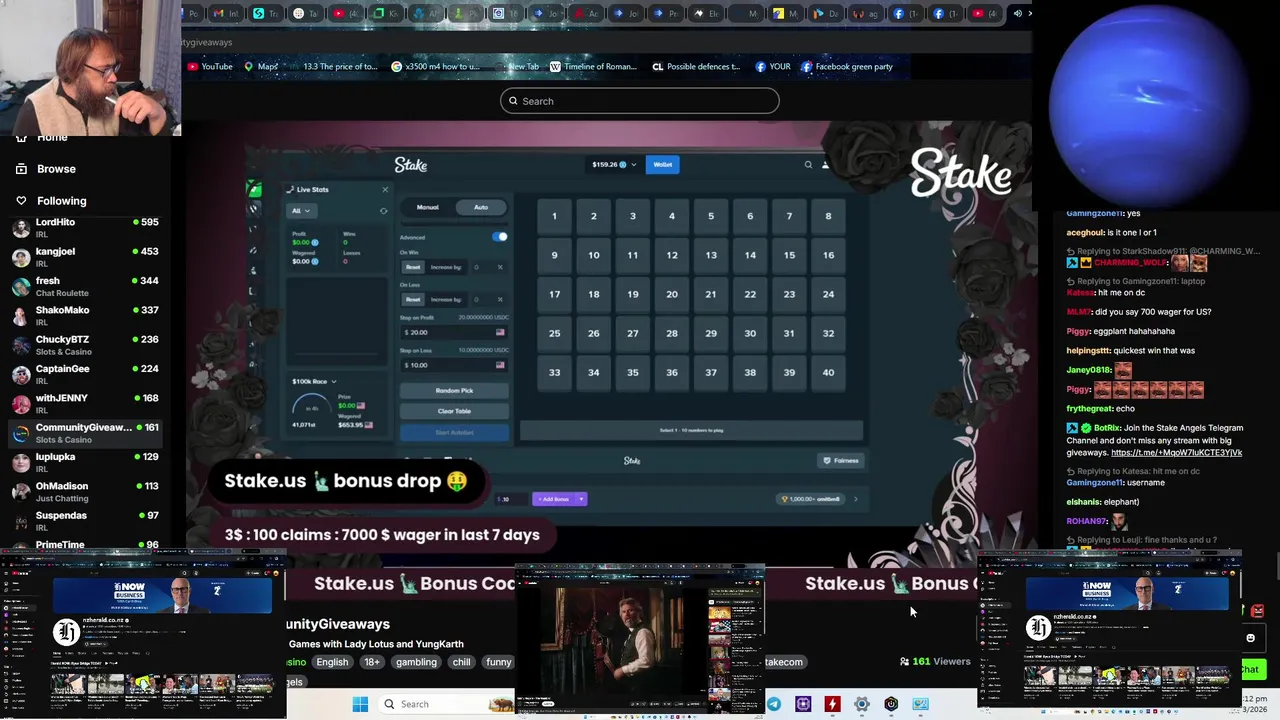Click the Random Pick button
The height and width of the screenshot is (720, 1280).
pyautogui.click(x=454, y=391)
